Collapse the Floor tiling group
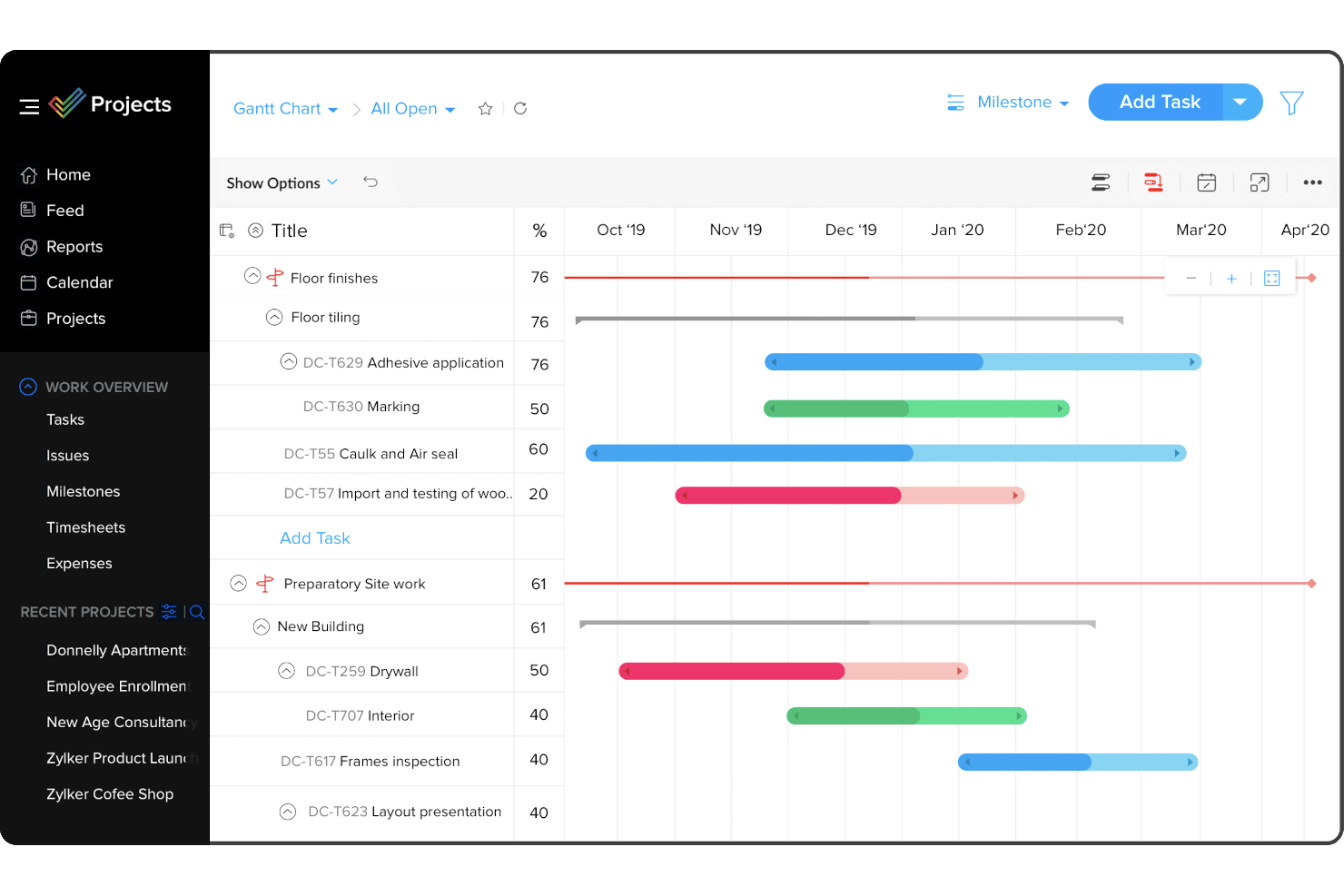The height and width of the screenshot is (896, 1344). 273,317
